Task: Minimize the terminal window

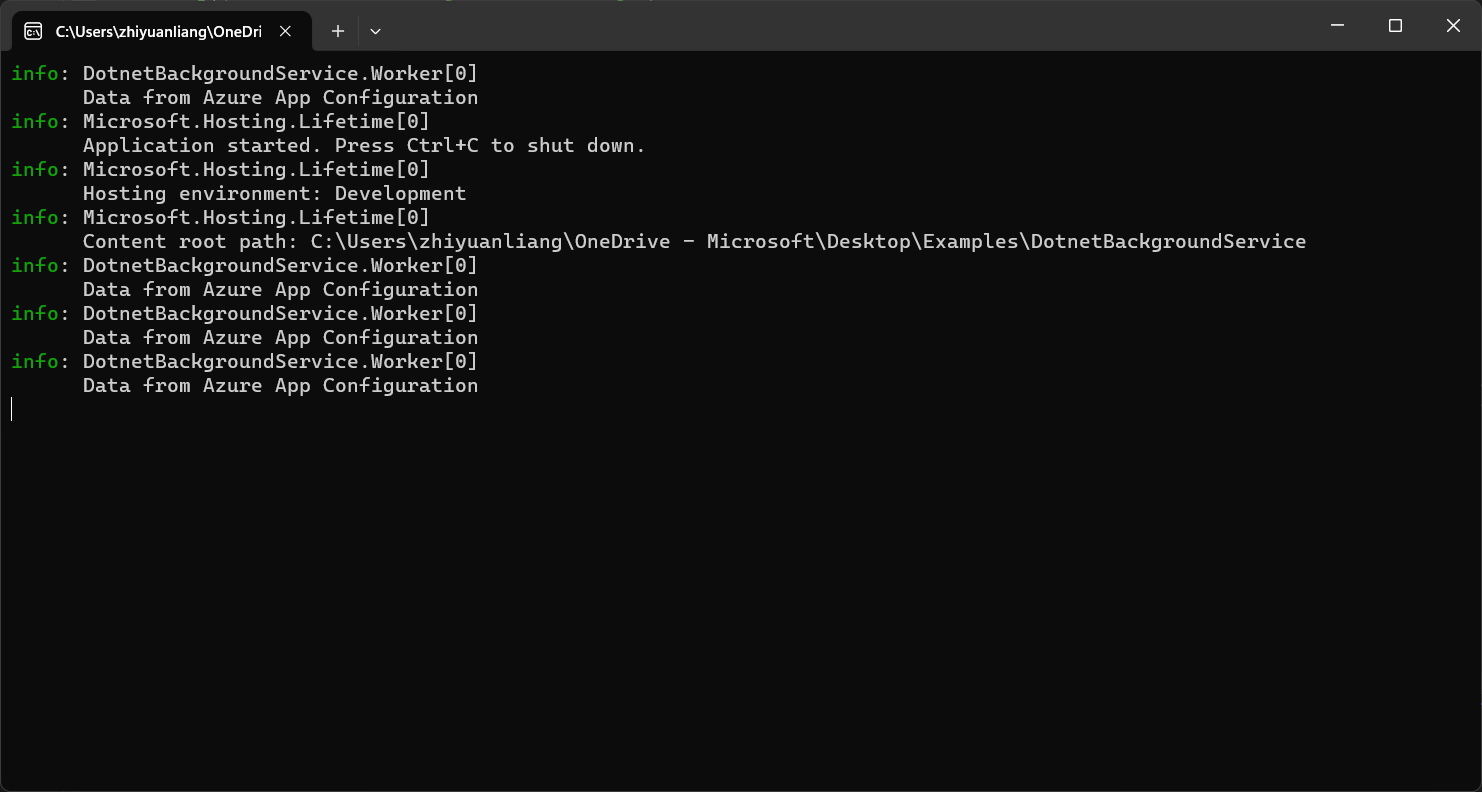Action: tap(1337, 26)
